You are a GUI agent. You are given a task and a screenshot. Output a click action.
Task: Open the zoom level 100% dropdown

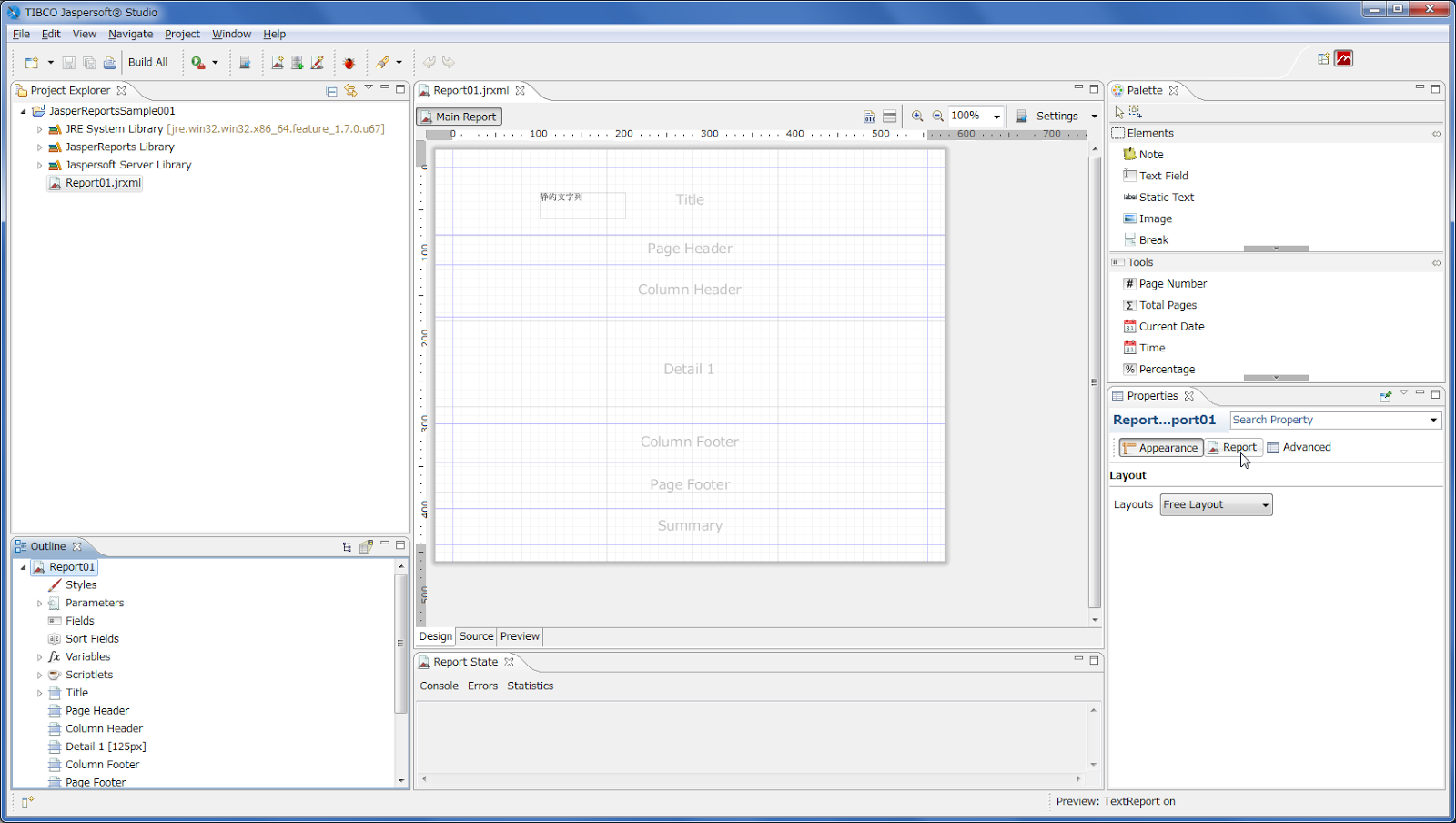996,117
